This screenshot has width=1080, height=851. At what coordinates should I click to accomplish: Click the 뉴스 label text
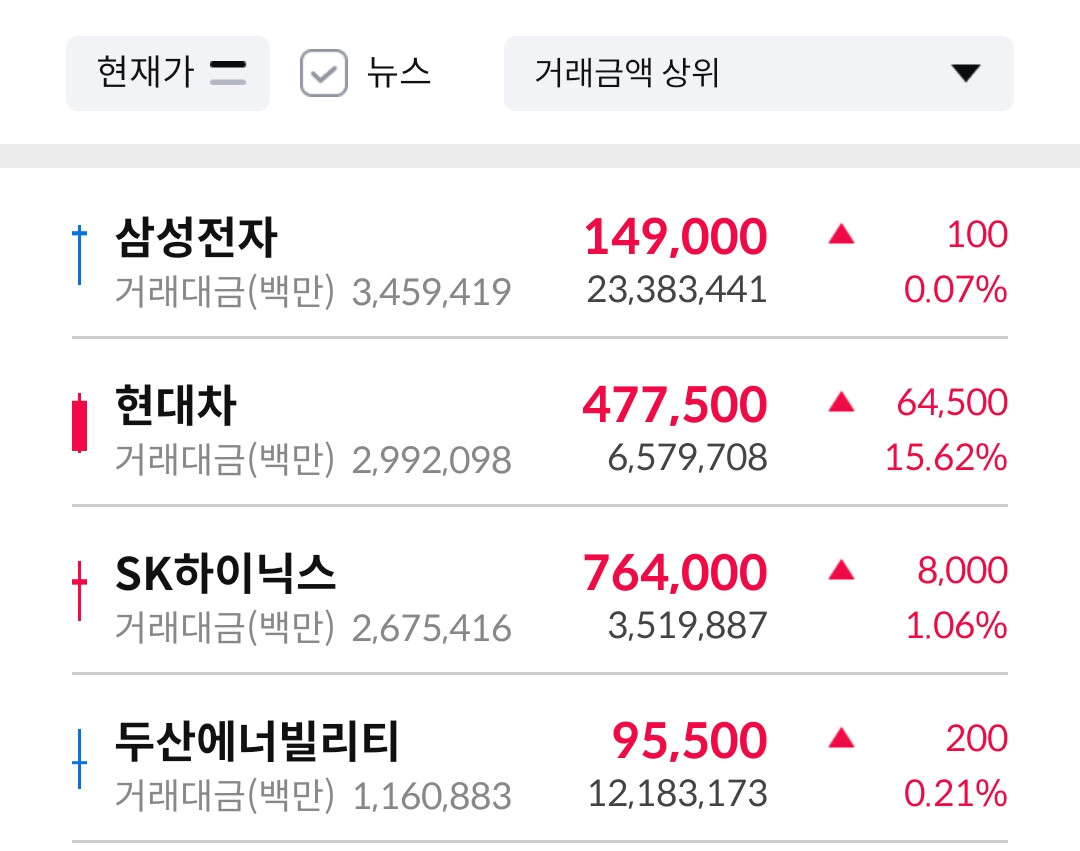click(x=398, y=73)
